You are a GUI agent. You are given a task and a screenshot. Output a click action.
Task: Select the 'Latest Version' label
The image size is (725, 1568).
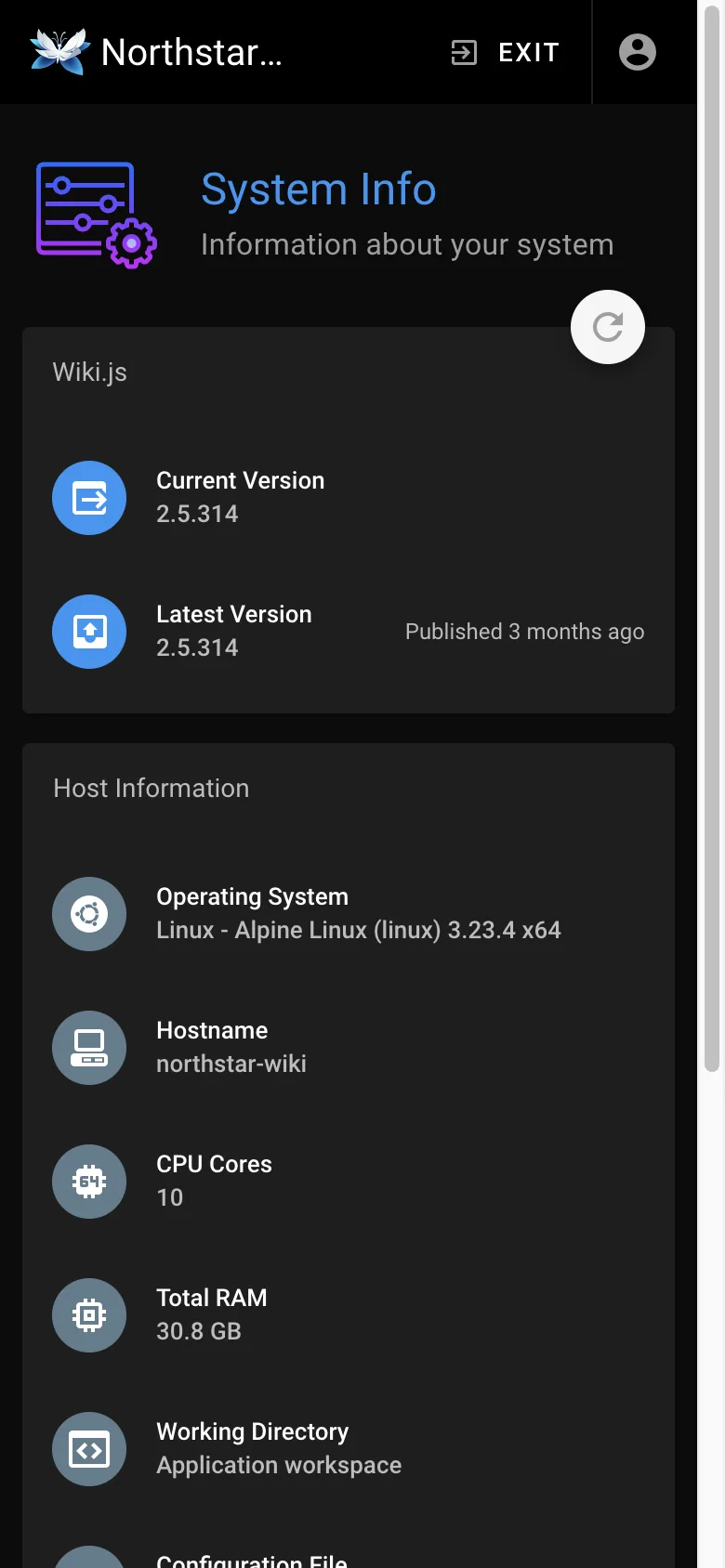(234, 614)
